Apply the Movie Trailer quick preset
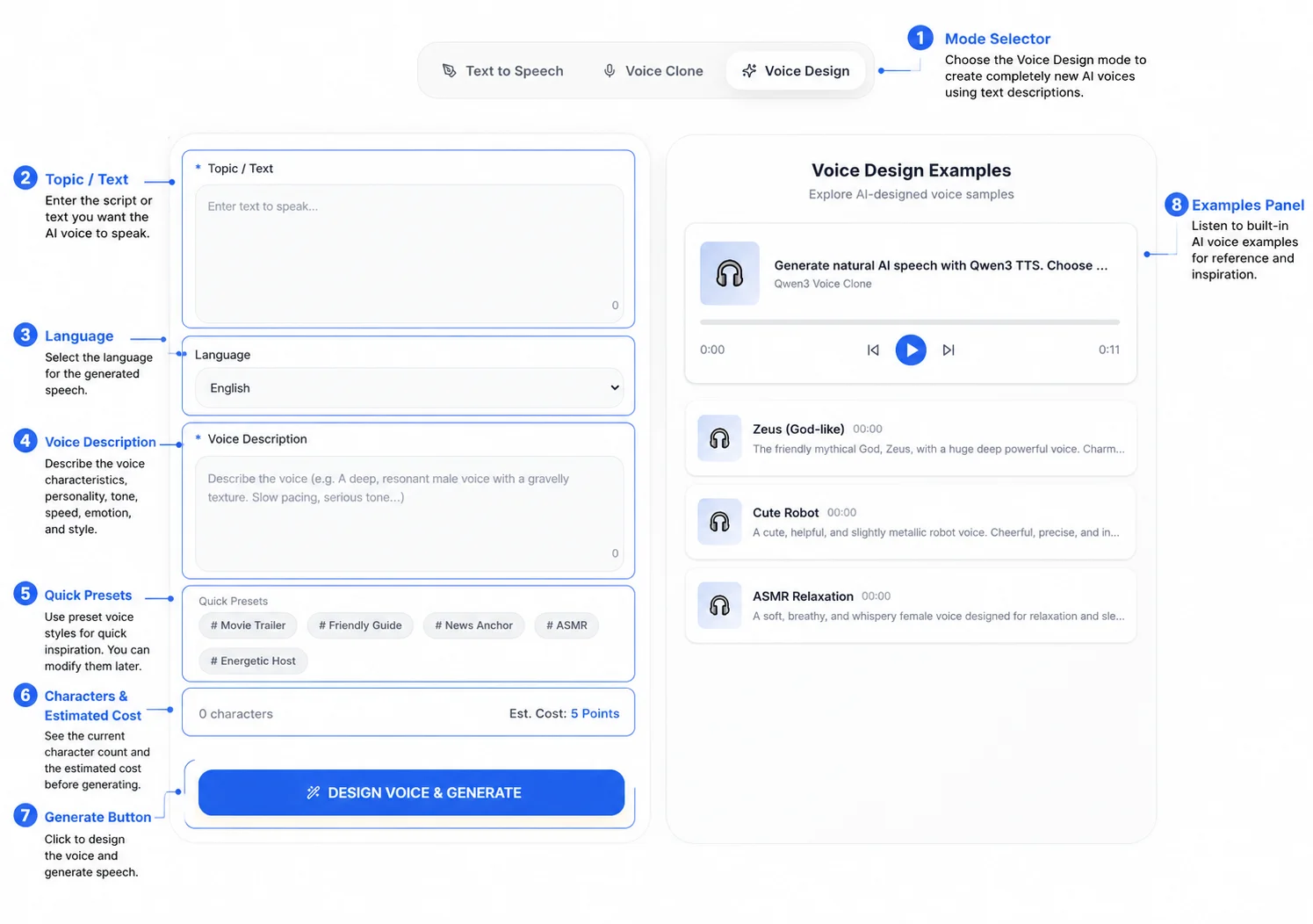 248,625
